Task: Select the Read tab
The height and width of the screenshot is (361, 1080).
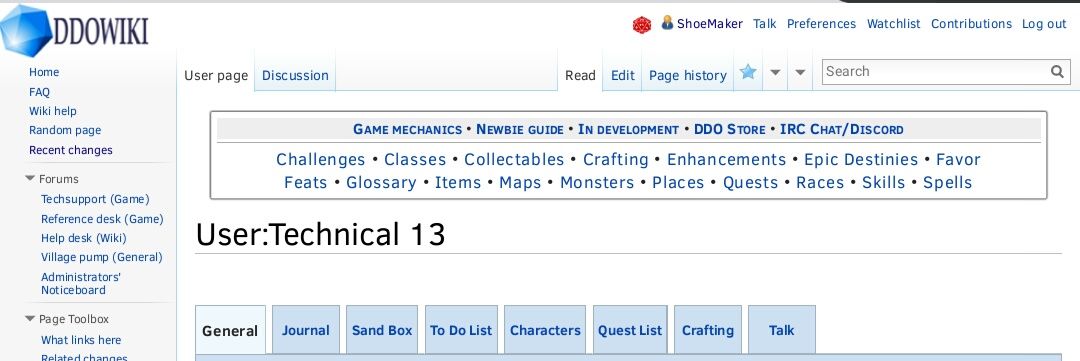Action: tap(580, 75)
